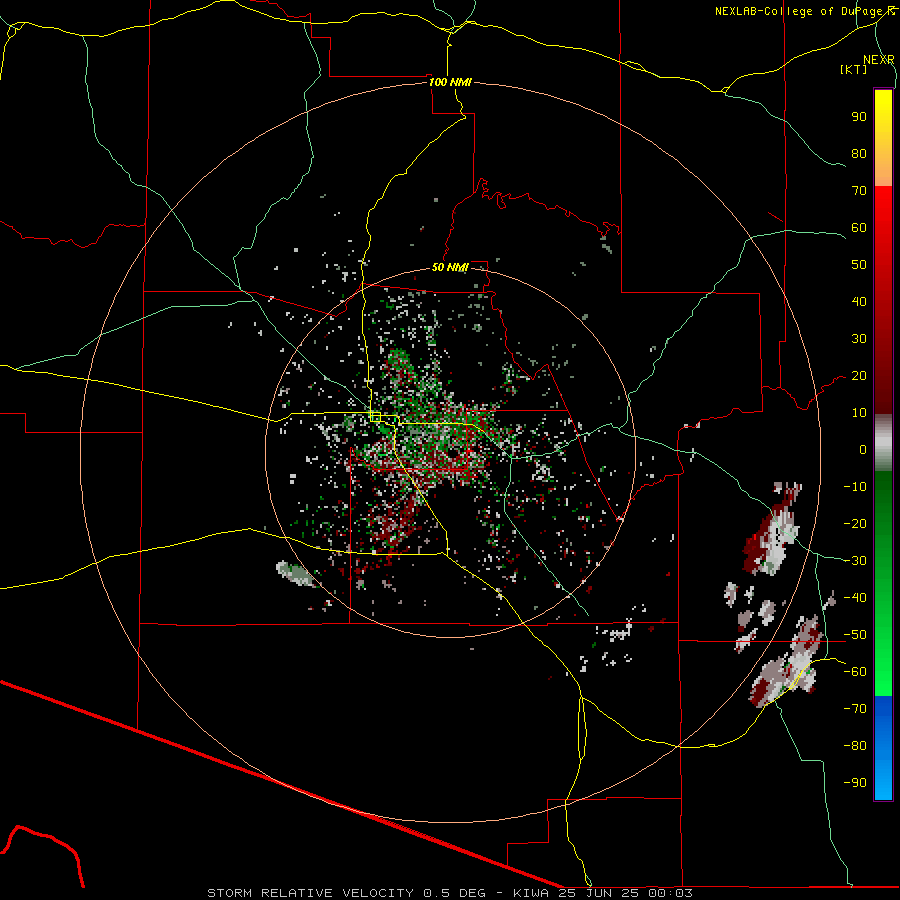The image size is (900, 900).
Task: Click the -30 value on velocity scale
Action: click(x=855, y=561)
